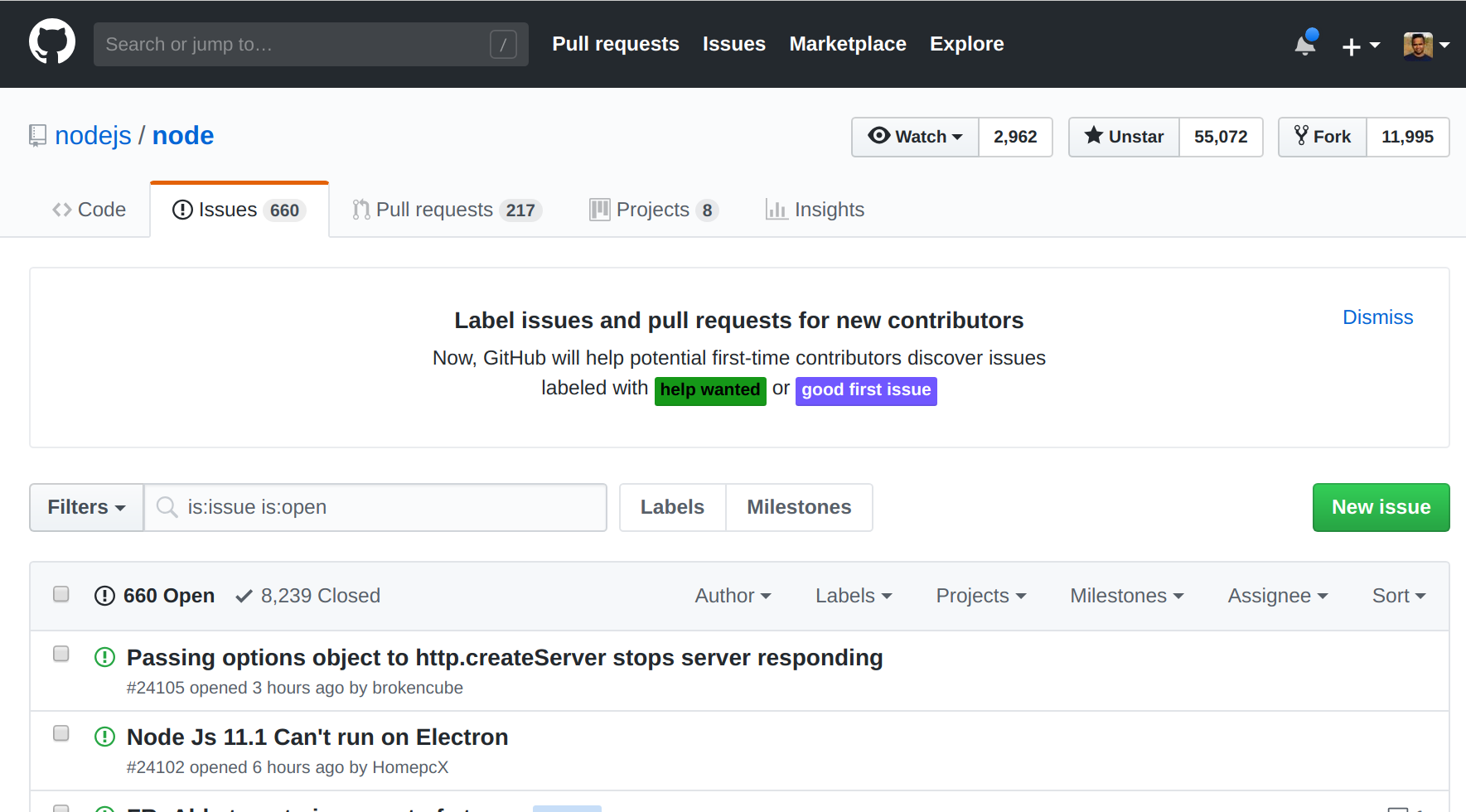Open HomepcX's author link
Image resolution: width=1466 pixels, height=812 pixels.
[410, 767]
